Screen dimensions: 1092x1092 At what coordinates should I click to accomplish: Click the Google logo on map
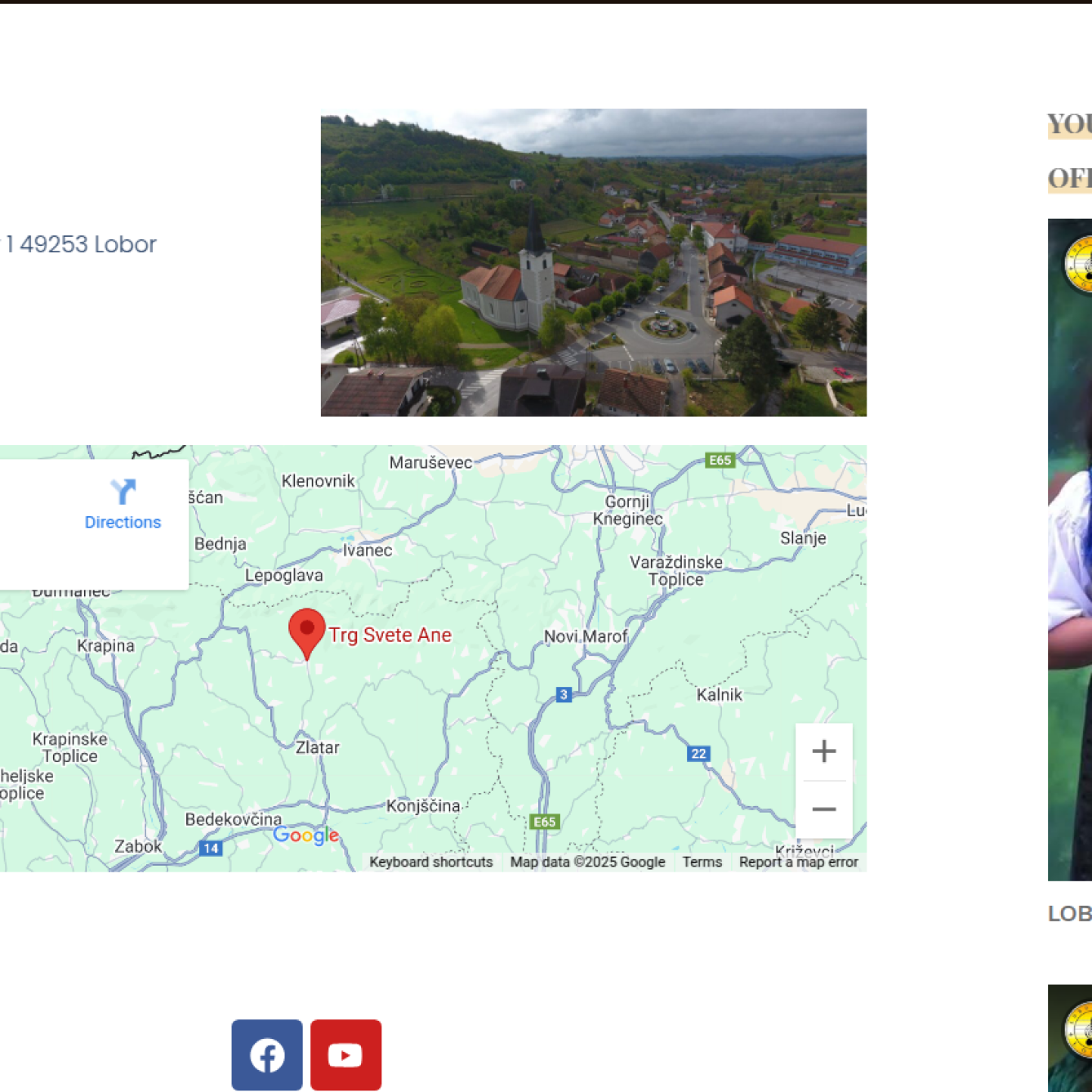305,835
